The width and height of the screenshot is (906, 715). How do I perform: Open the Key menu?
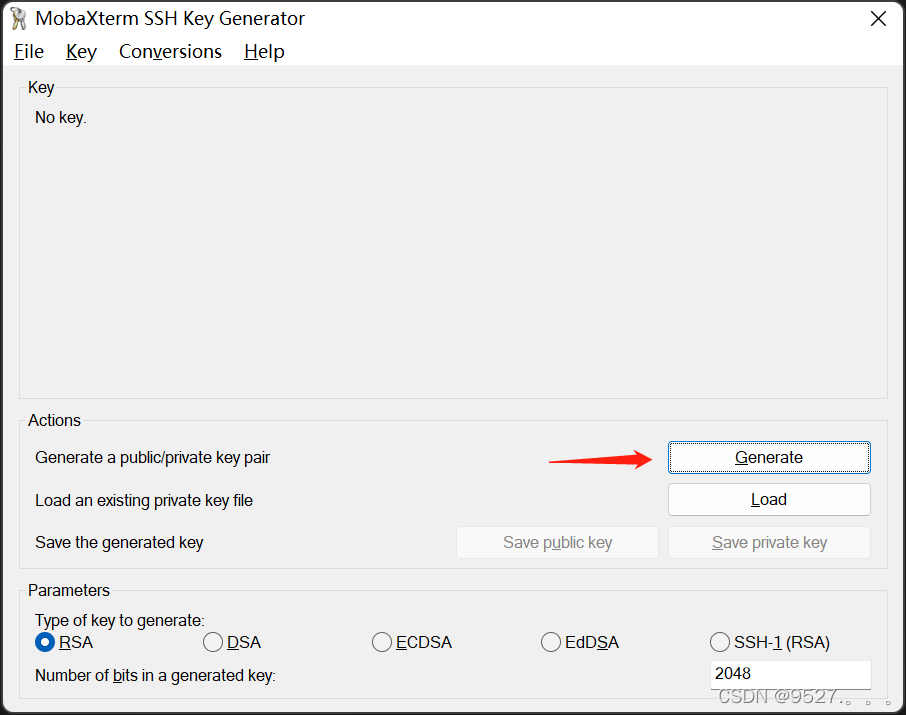click(80, 51)
